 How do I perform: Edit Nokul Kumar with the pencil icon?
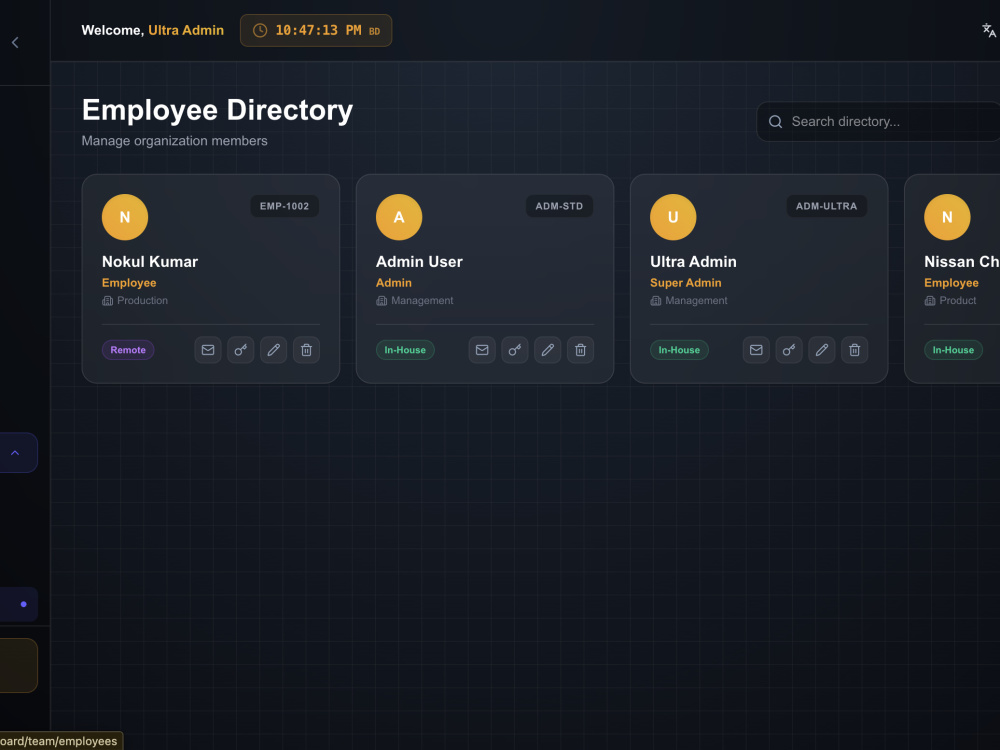pos(274,350)
